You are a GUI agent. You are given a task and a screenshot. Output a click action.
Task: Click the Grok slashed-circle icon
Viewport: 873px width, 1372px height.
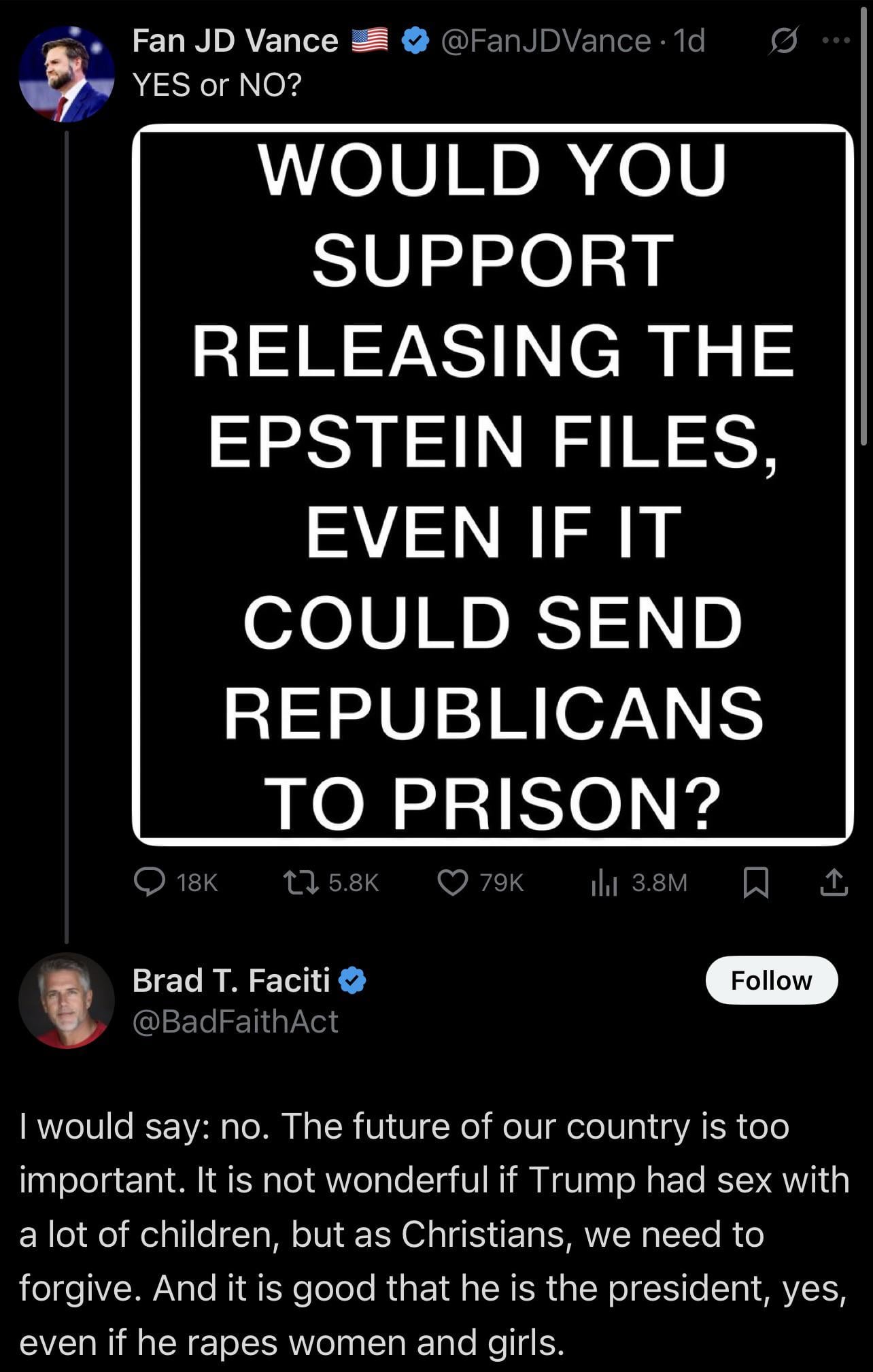point(783,41)
